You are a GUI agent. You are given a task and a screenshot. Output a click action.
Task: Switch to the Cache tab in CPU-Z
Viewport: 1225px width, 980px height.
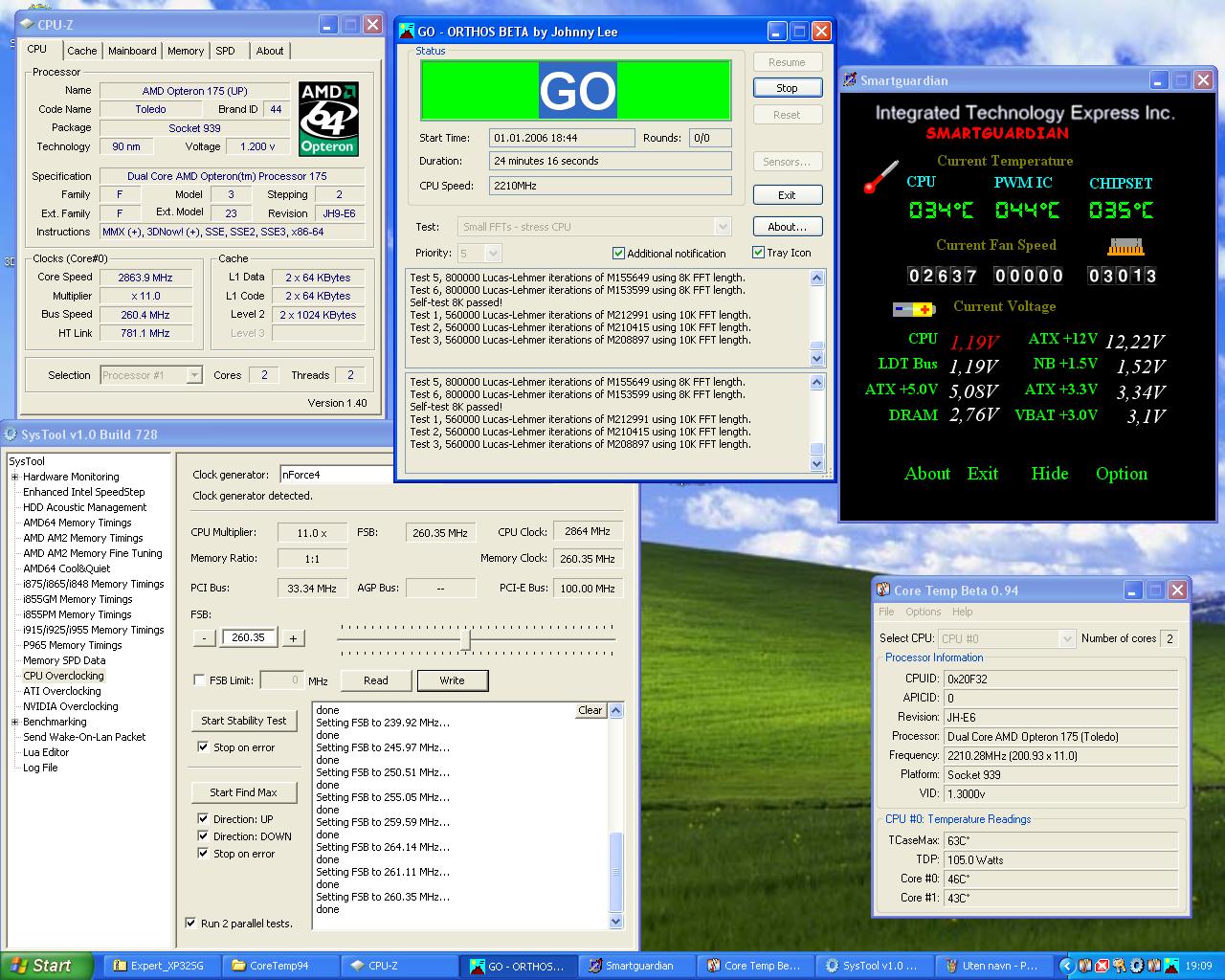pos(81,51)
